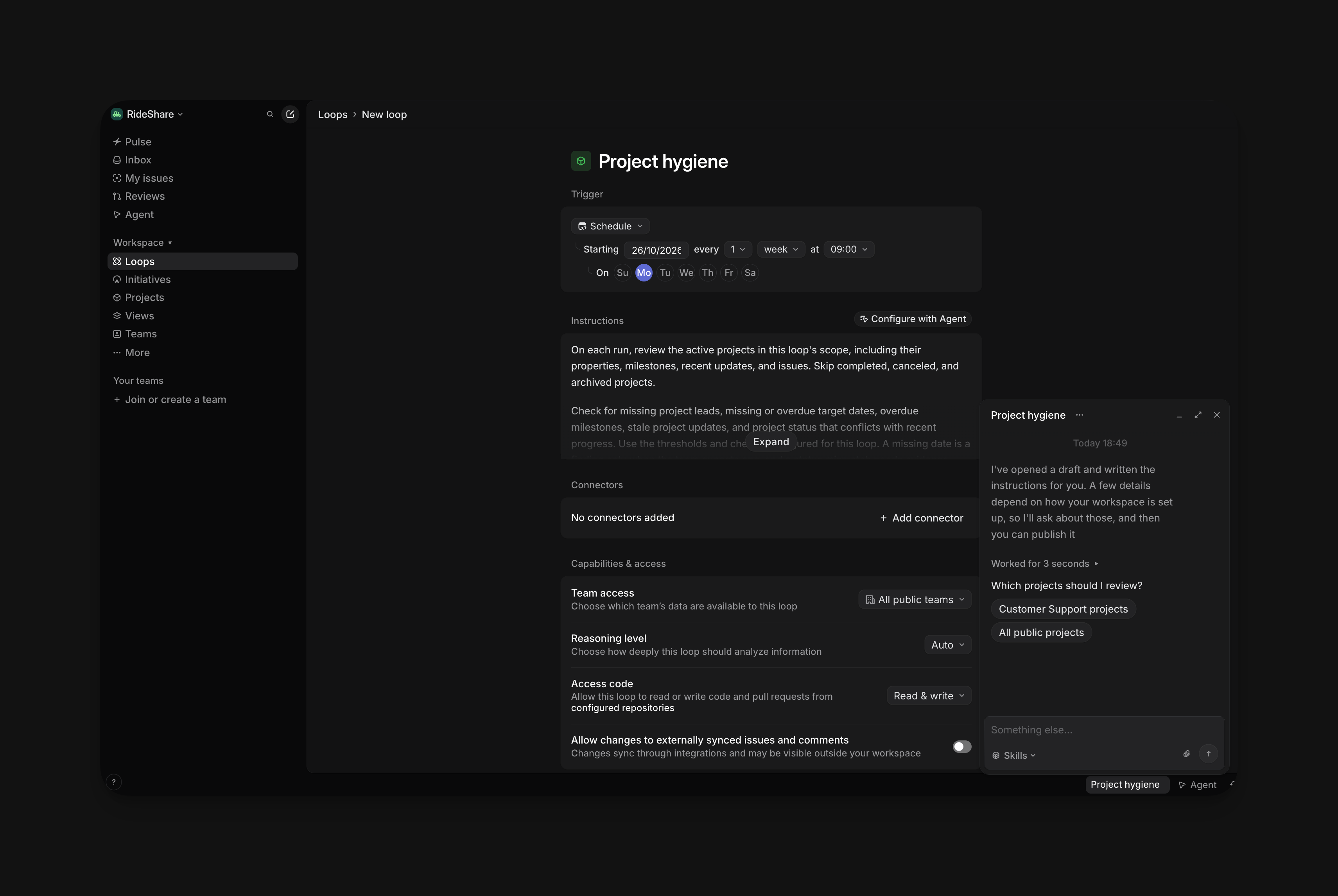Click the configured repositories link
The width and height of the screenshot is (1338, 896).
(x=622, y=708)
